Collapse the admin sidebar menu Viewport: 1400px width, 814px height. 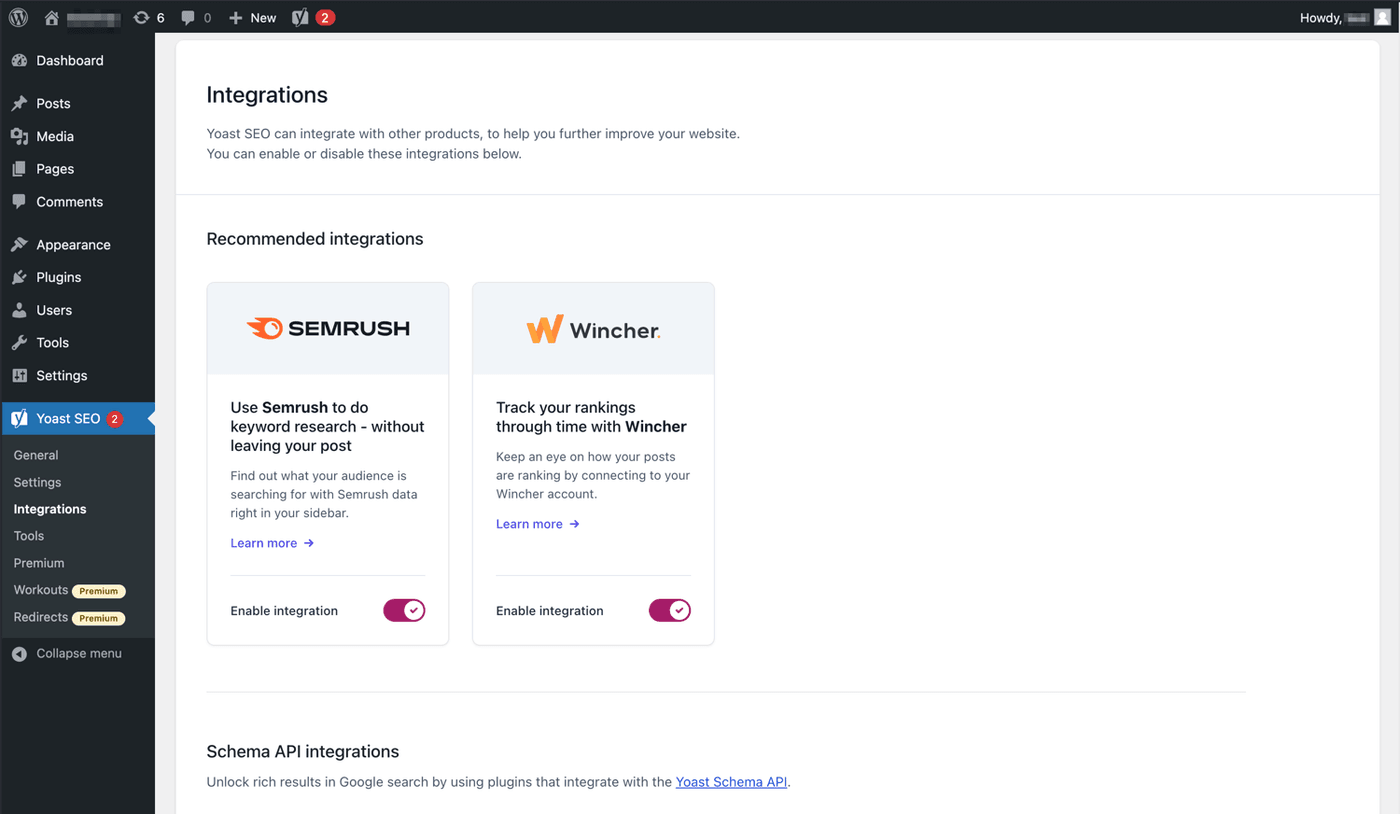pyautogui.click(x=68, y=654)
